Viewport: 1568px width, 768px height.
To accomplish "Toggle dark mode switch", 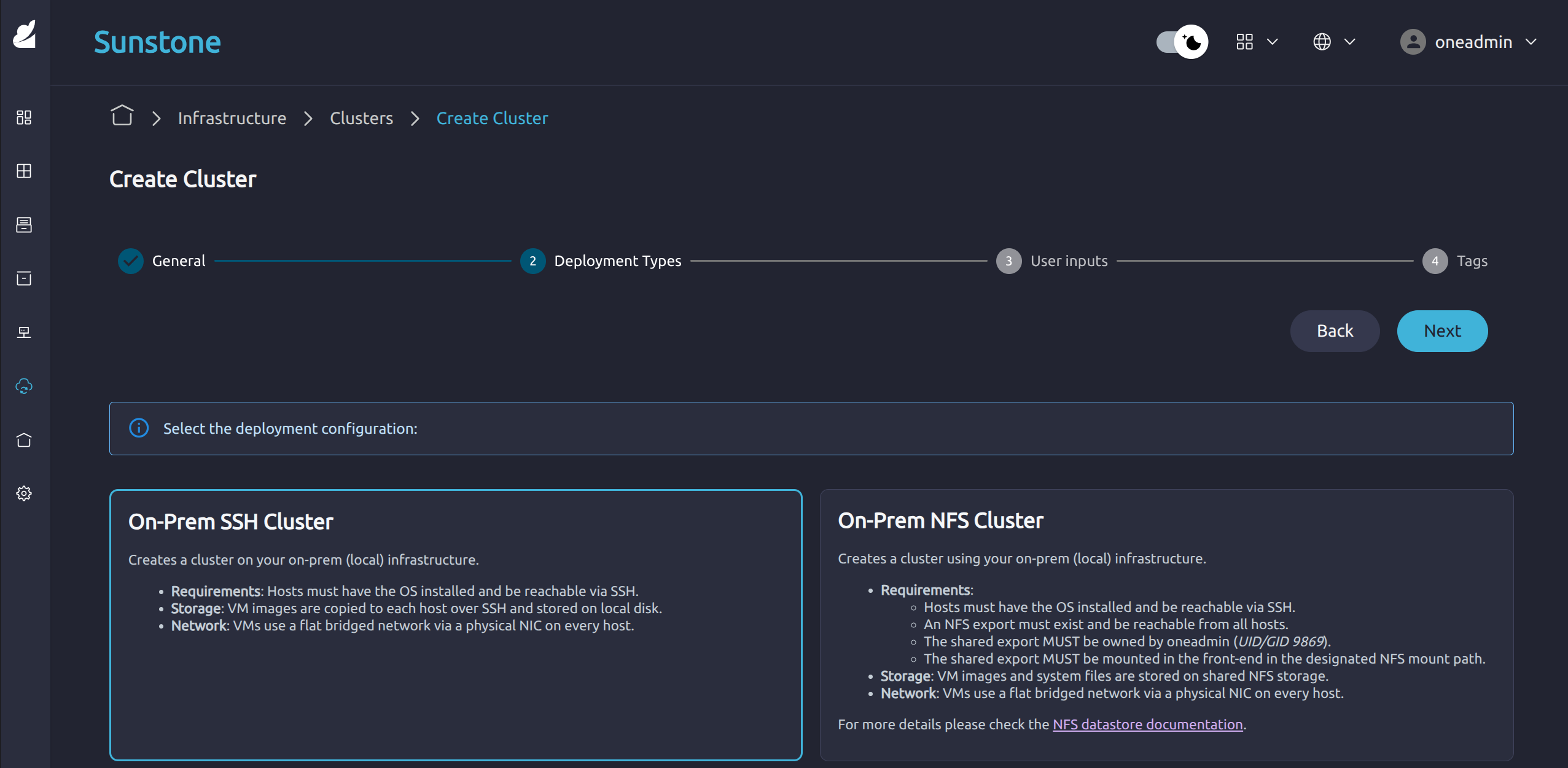I will (x=1182, y=42).
